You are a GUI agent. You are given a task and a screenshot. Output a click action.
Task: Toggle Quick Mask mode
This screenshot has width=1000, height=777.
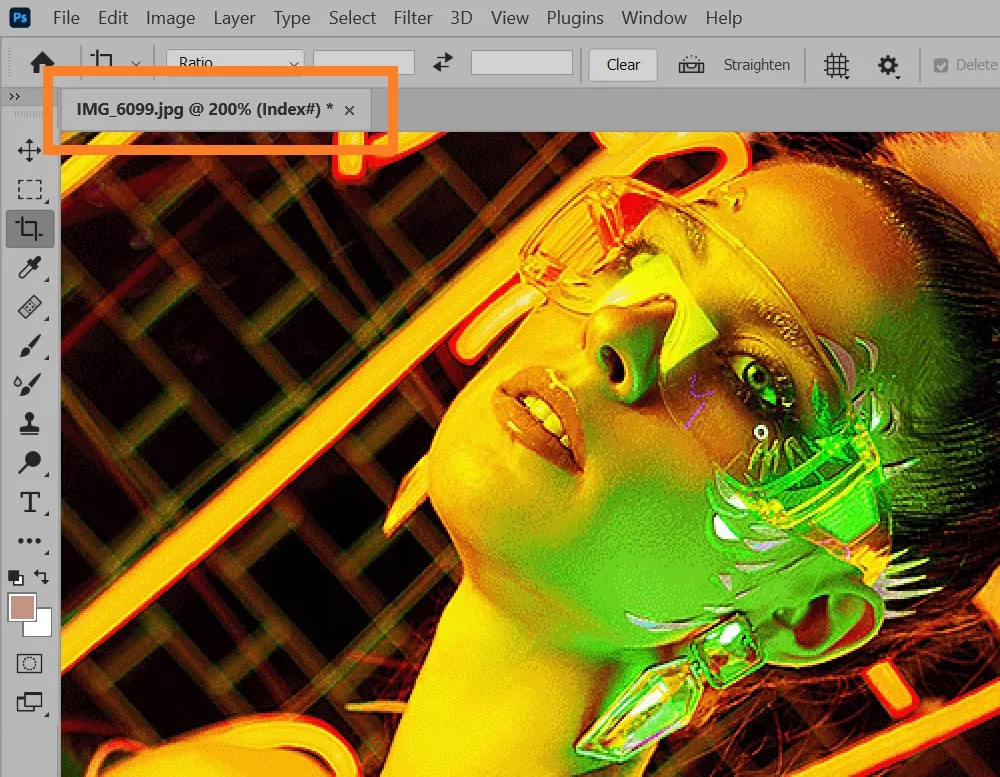29,663
